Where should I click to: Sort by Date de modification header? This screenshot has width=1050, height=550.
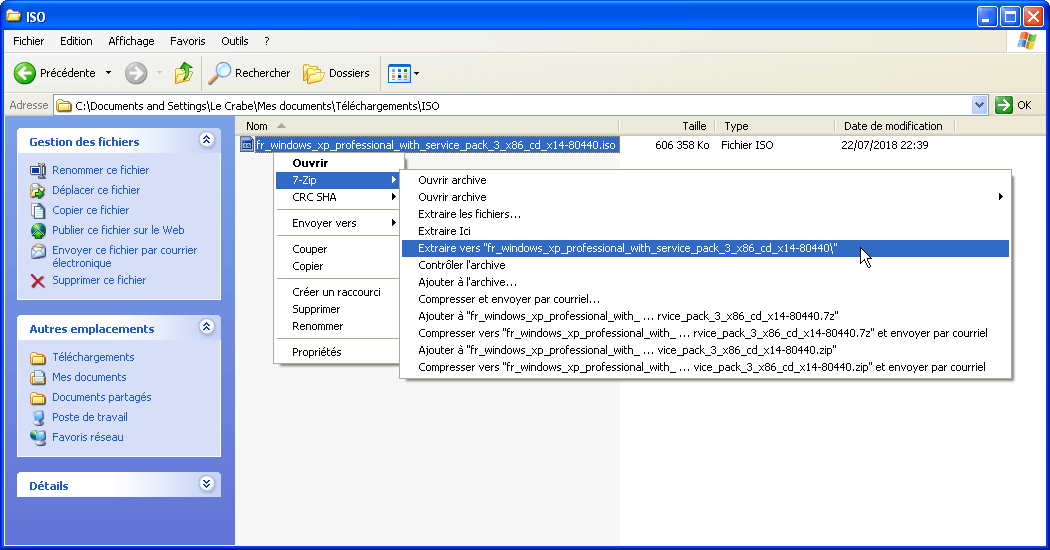[895, 126]
